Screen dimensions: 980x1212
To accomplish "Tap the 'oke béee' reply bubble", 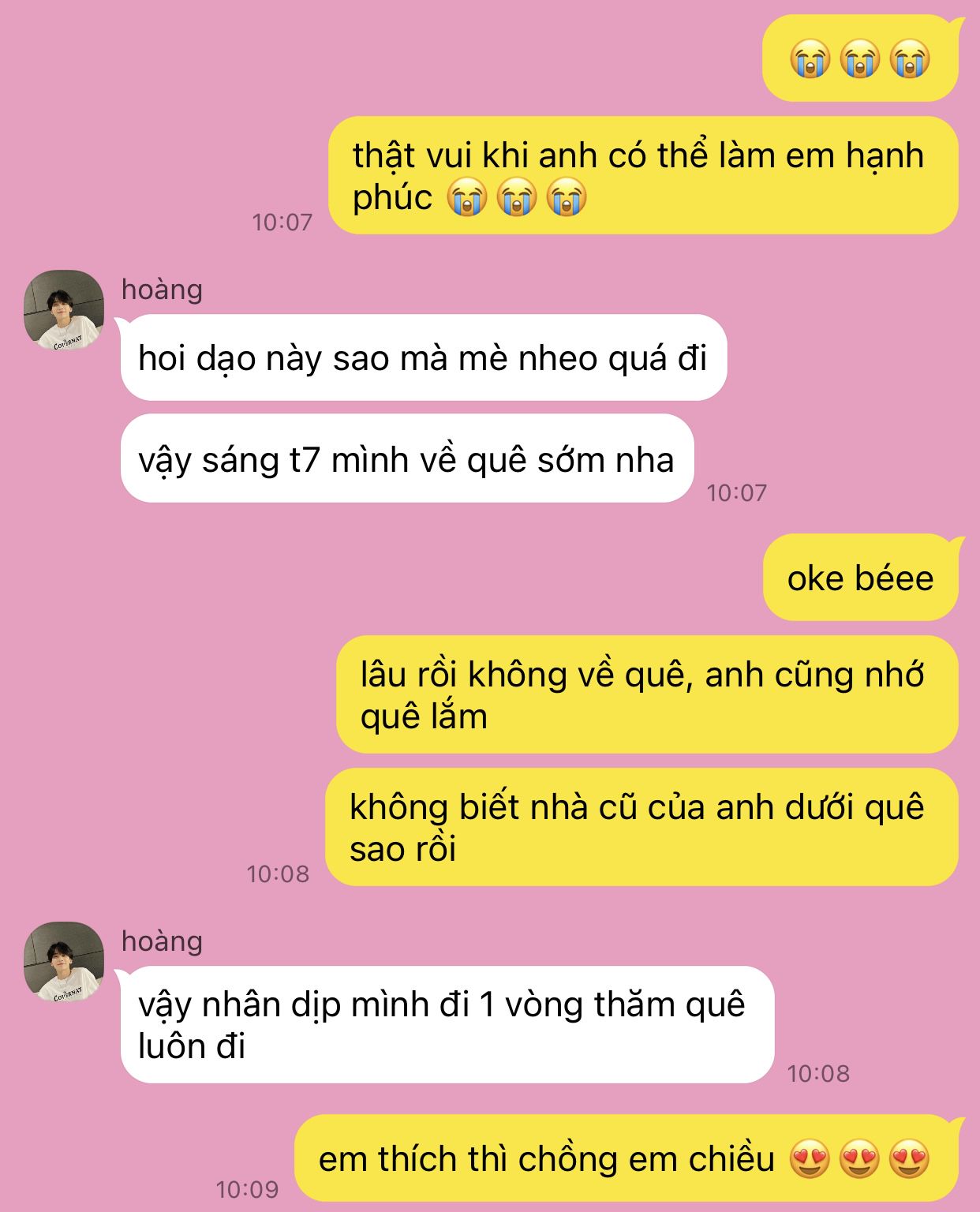I will pyautogui.click(x=861, y=578).
